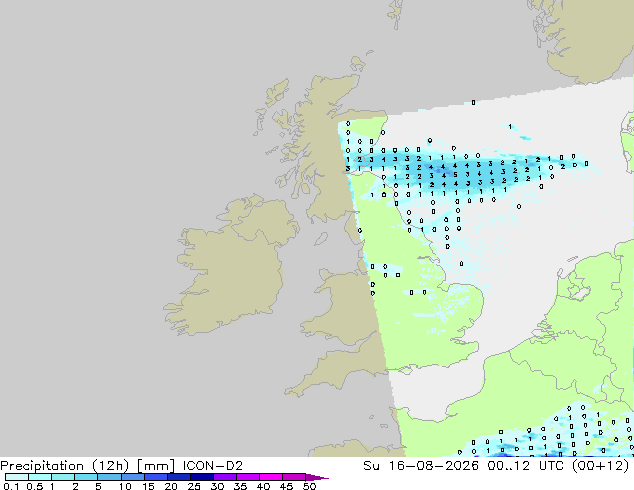Select the '35' legend scale value

pos(240,486)
